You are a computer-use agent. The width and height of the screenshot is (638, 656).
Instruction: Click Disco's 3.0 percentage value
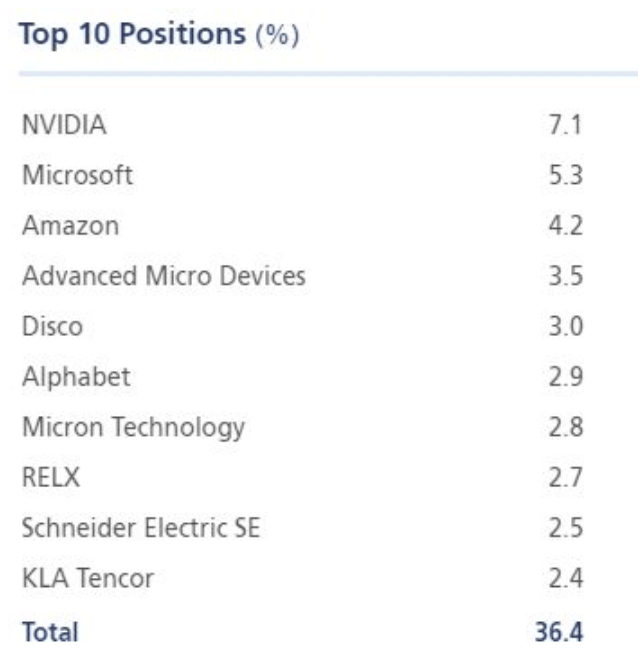pyautogui.click(x=568, y=327)
